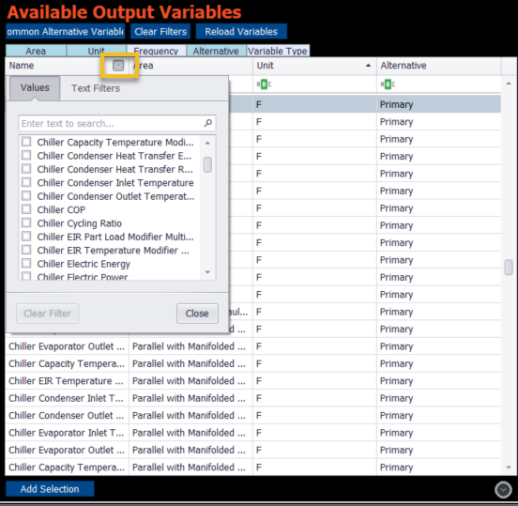Open the Name column filter dropdown

[x=118, y=65]
